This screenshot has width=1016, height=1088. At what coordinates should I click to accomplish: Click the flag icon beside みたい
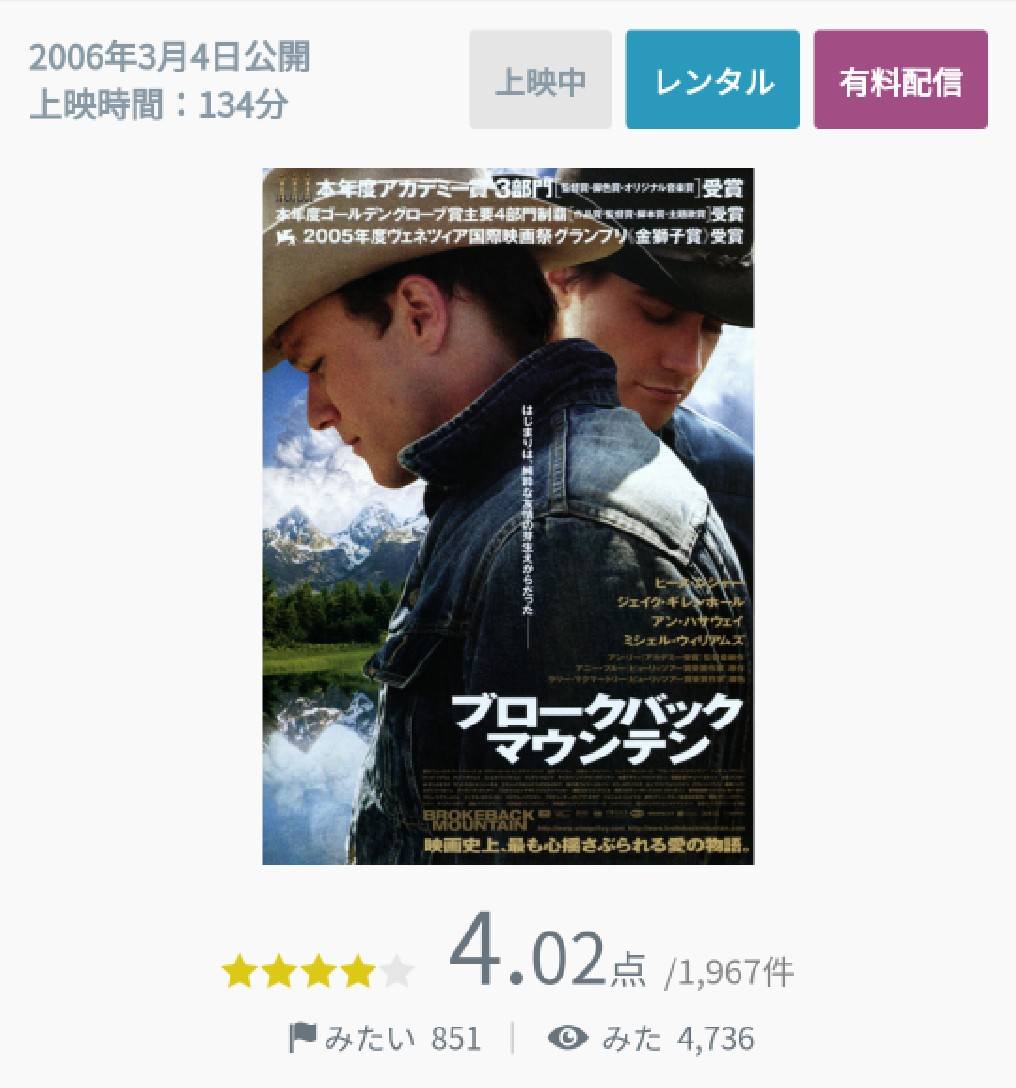click(302, 1038)
